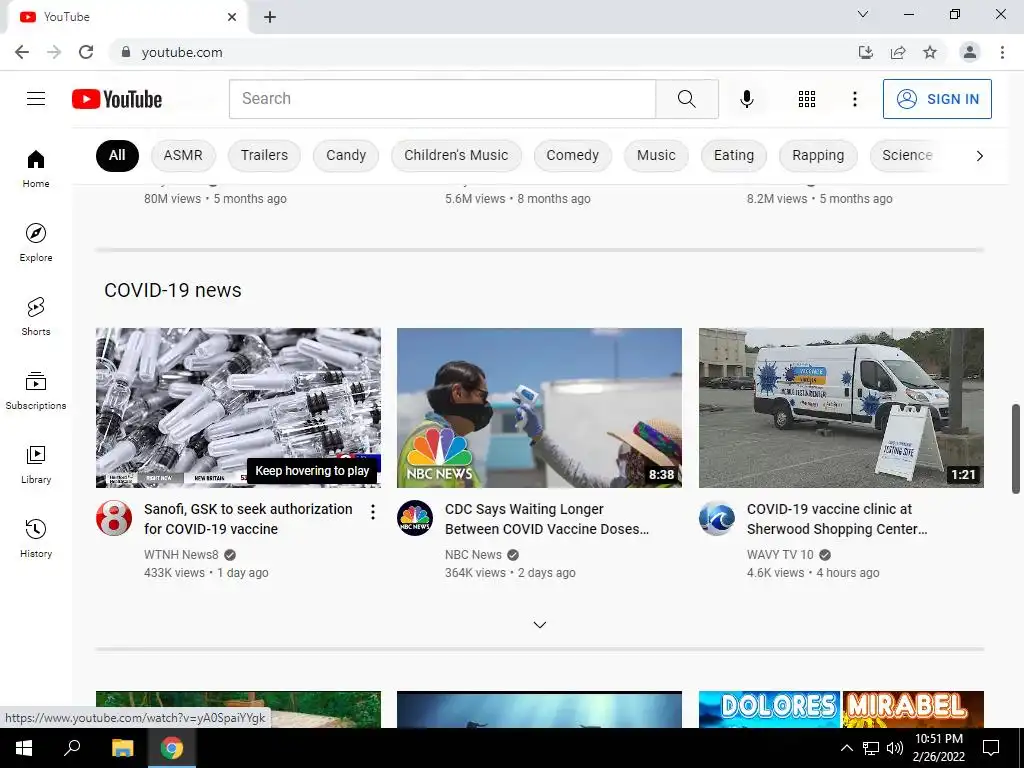
Task: Open WAVY TV 10 channel name link
Action: tap(780, 555)
